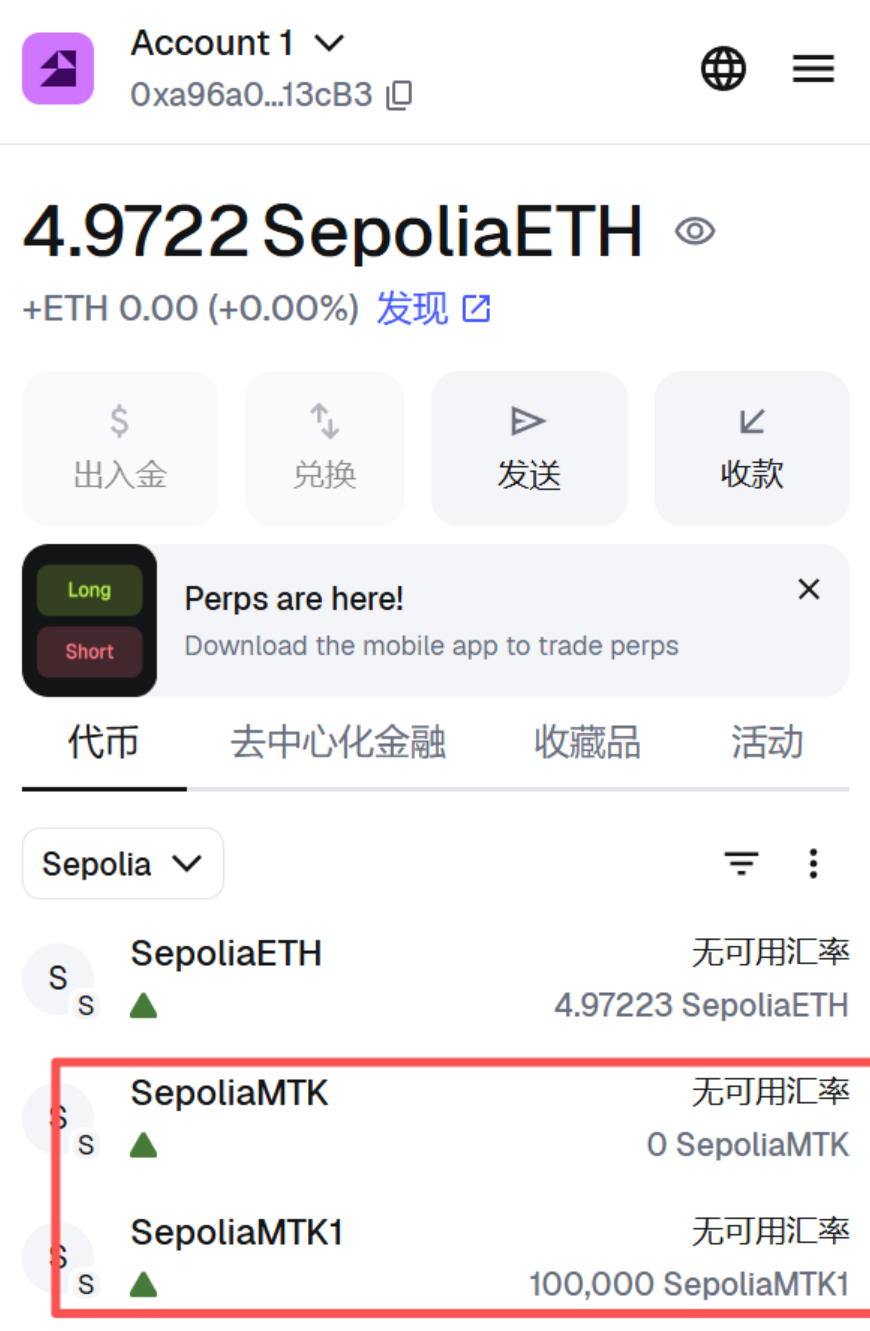Expand the Account 1 selector chevron
Viewport: 870px width, 1331px height.
pos(329,43)
